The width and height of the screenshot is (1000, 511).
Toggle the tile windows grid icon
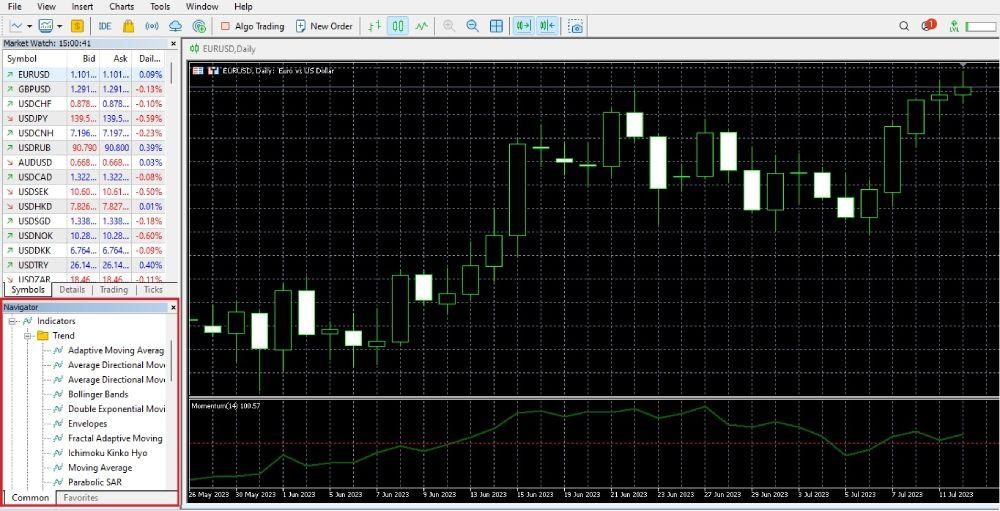tap(496, 26)
